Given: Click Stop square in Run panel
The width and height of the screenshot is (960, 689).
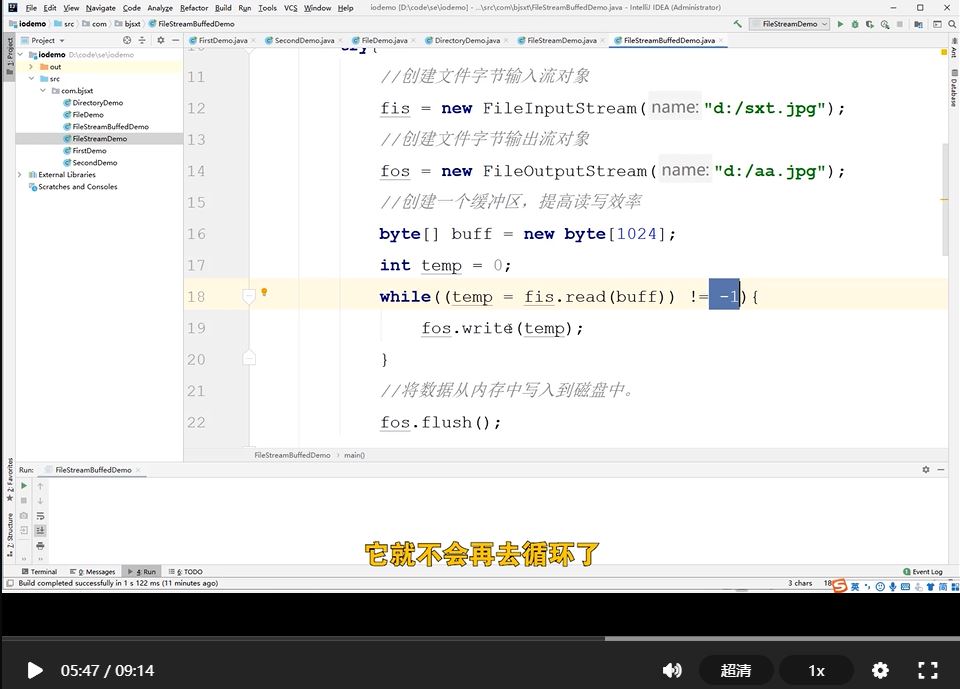Looking at the screenshot, I should click(x=24, y=500).
